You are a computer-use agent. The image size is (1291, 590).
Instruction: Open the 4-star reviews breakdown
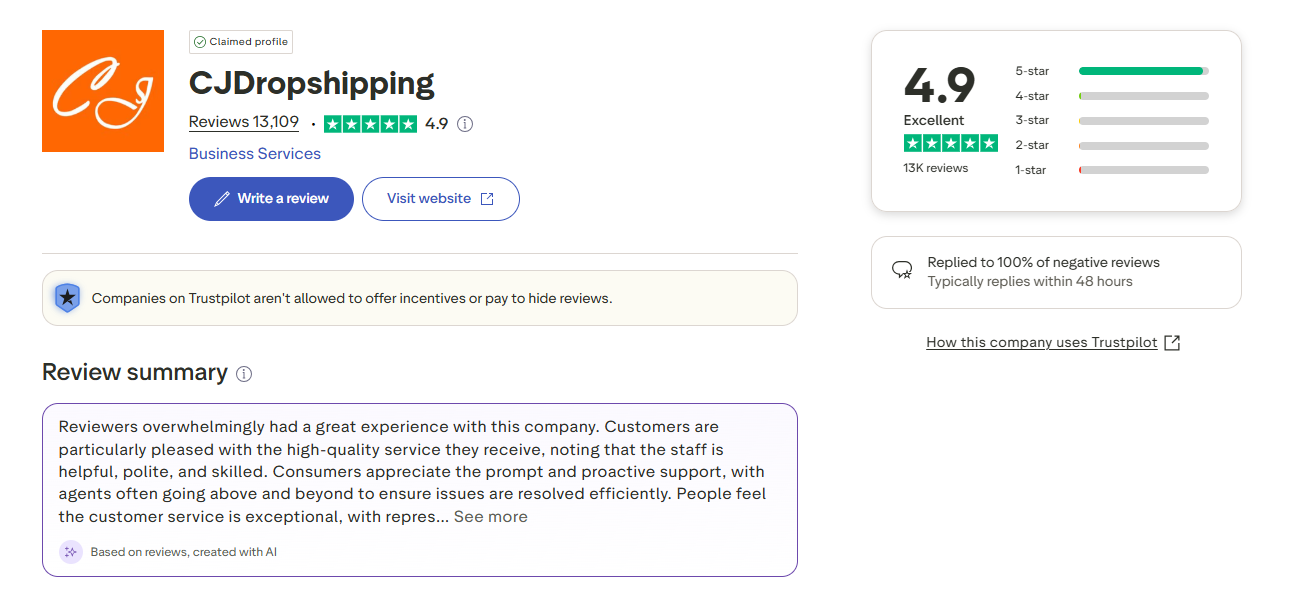pos(1141,95)
